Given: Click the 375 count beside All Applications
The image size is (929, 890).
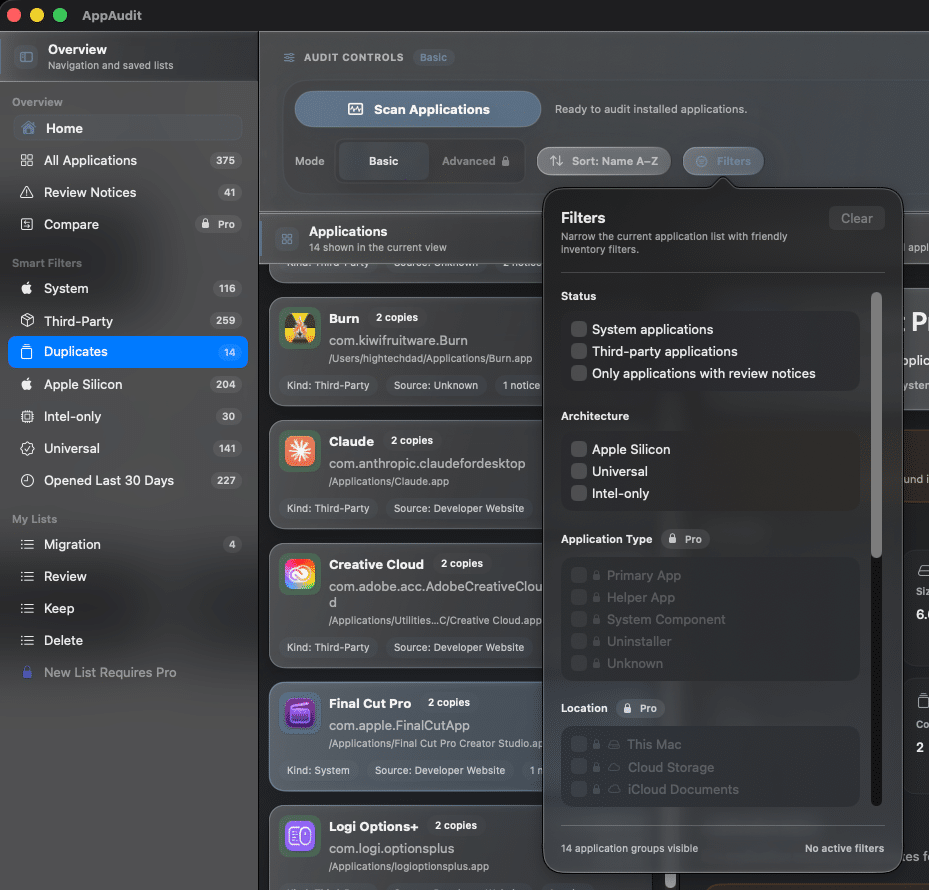Looking at the screenshot, I should point(225,160).
